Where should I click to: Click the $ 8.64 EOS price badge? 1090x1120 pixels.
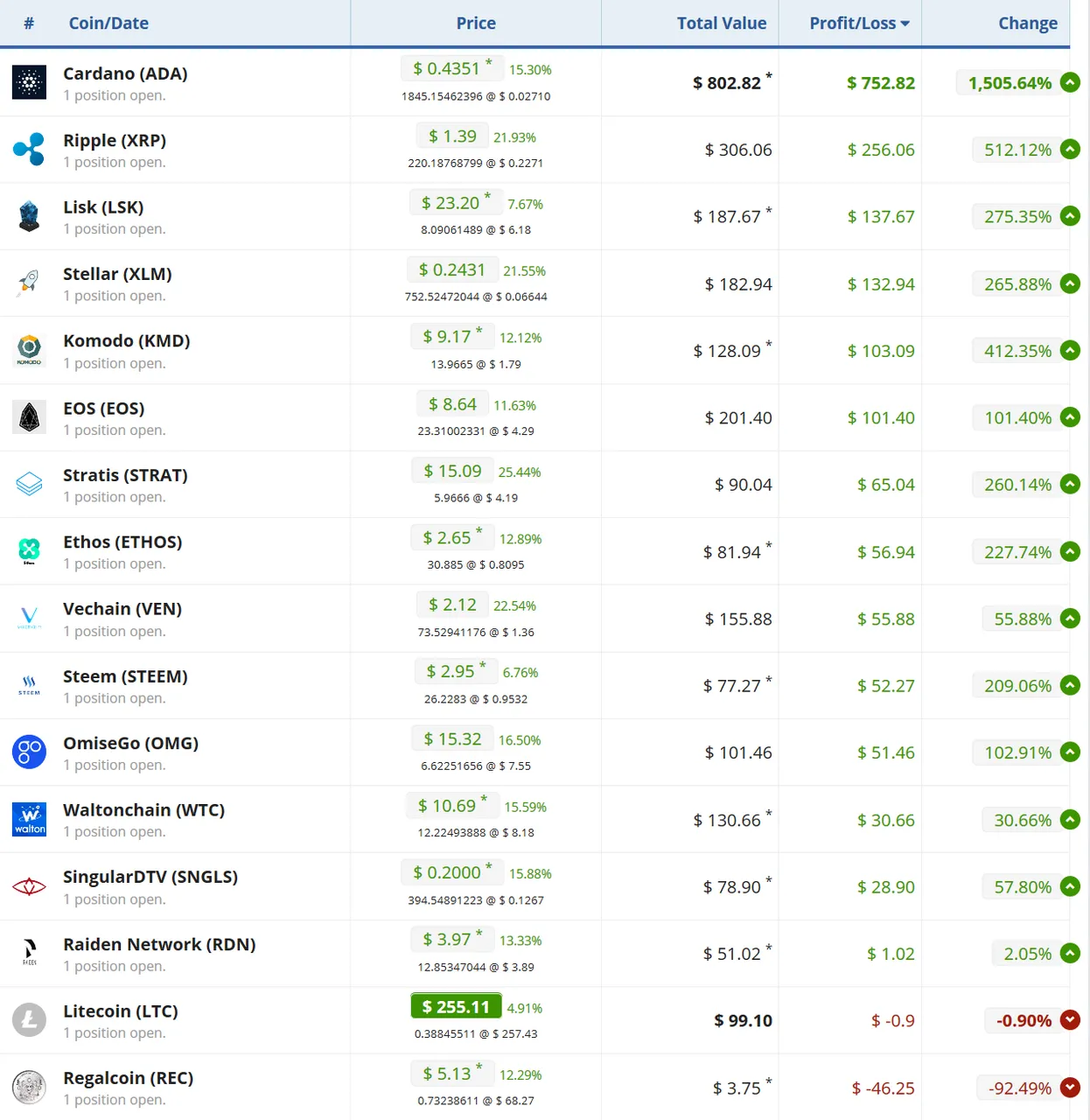pos(452,404)
